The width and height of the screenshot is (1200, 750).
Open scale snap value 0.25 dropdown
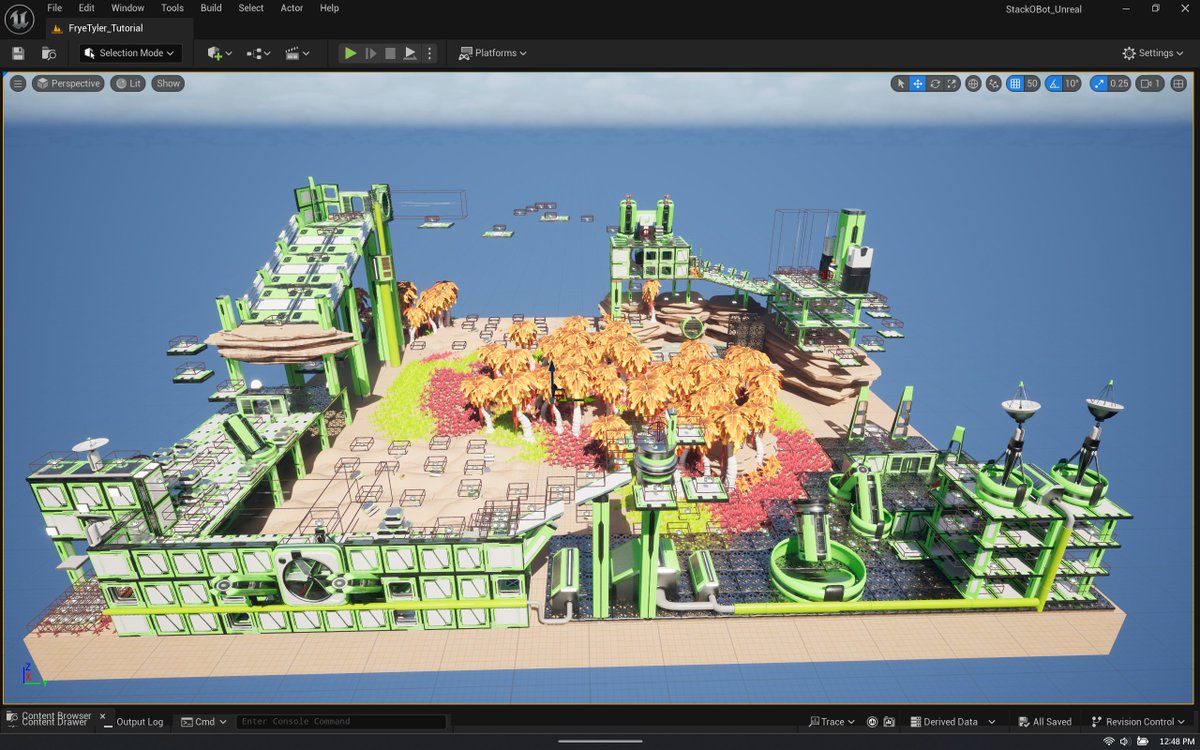(x=1119, y=83)
